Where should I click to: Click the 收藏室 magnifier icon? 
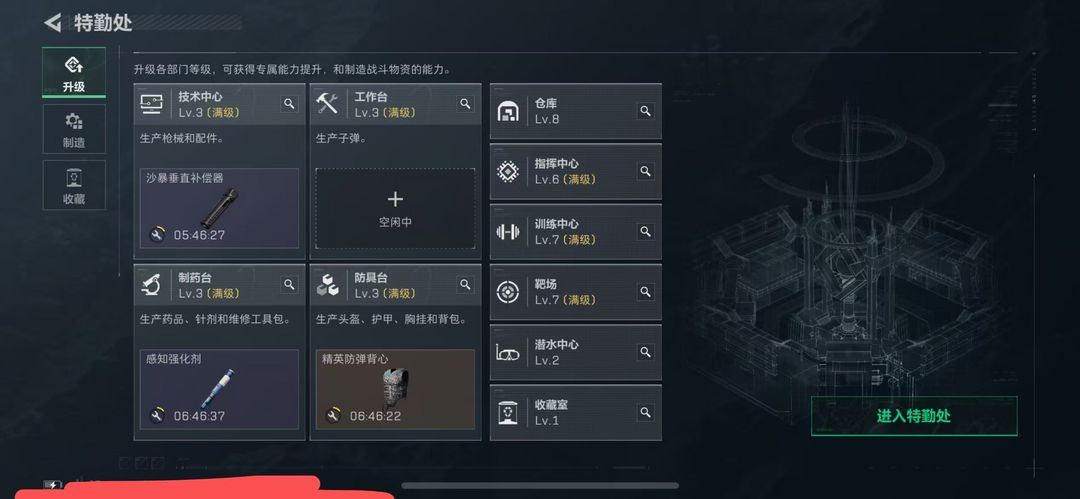[x=645, y=412]
